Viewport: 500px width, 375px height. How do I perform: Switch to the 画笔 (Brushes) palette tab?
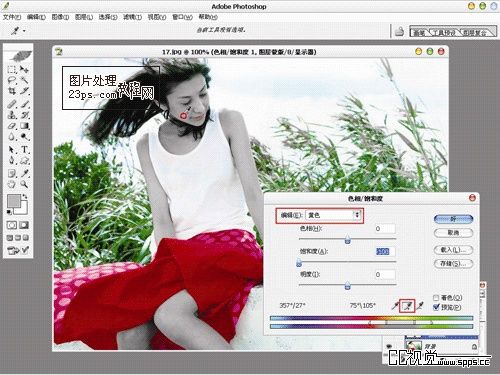419,32
